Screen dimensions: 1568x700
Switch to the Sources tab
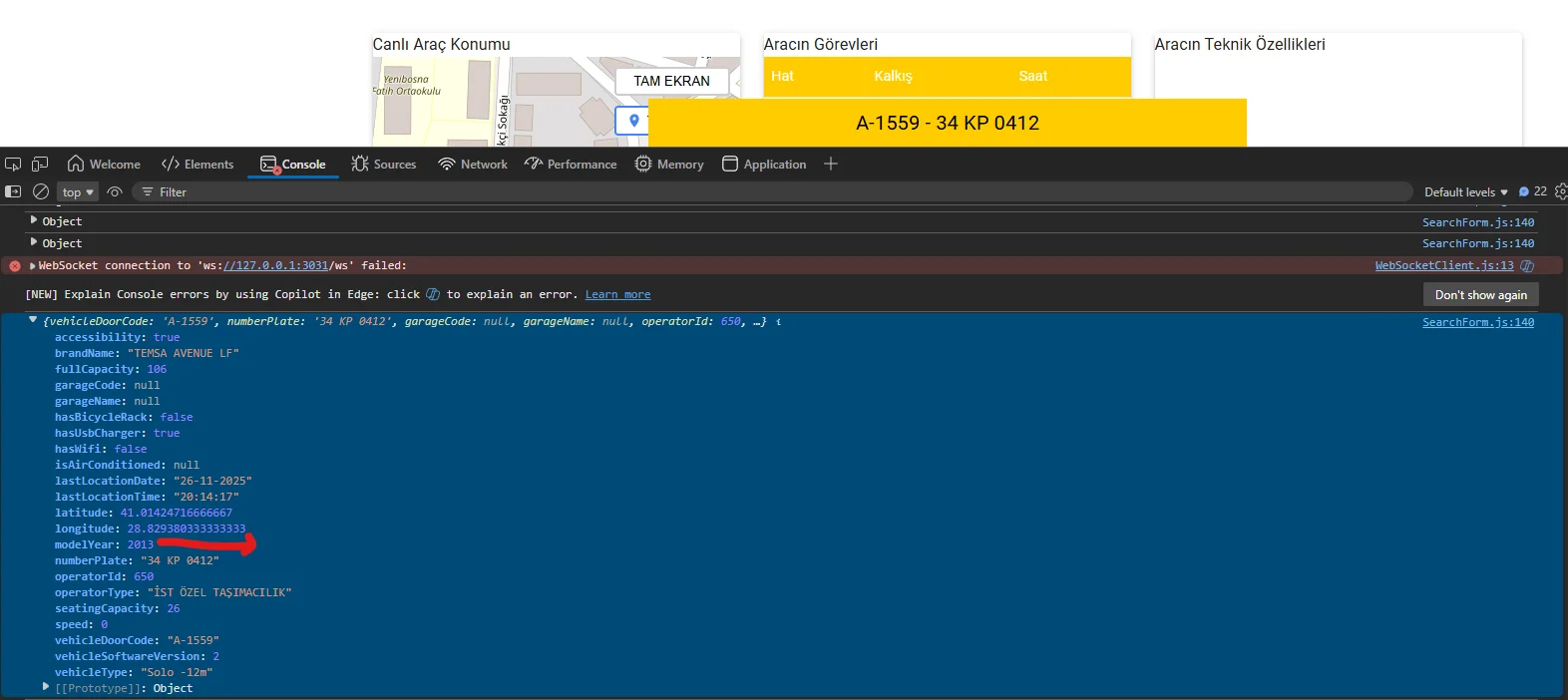[384, 165]
